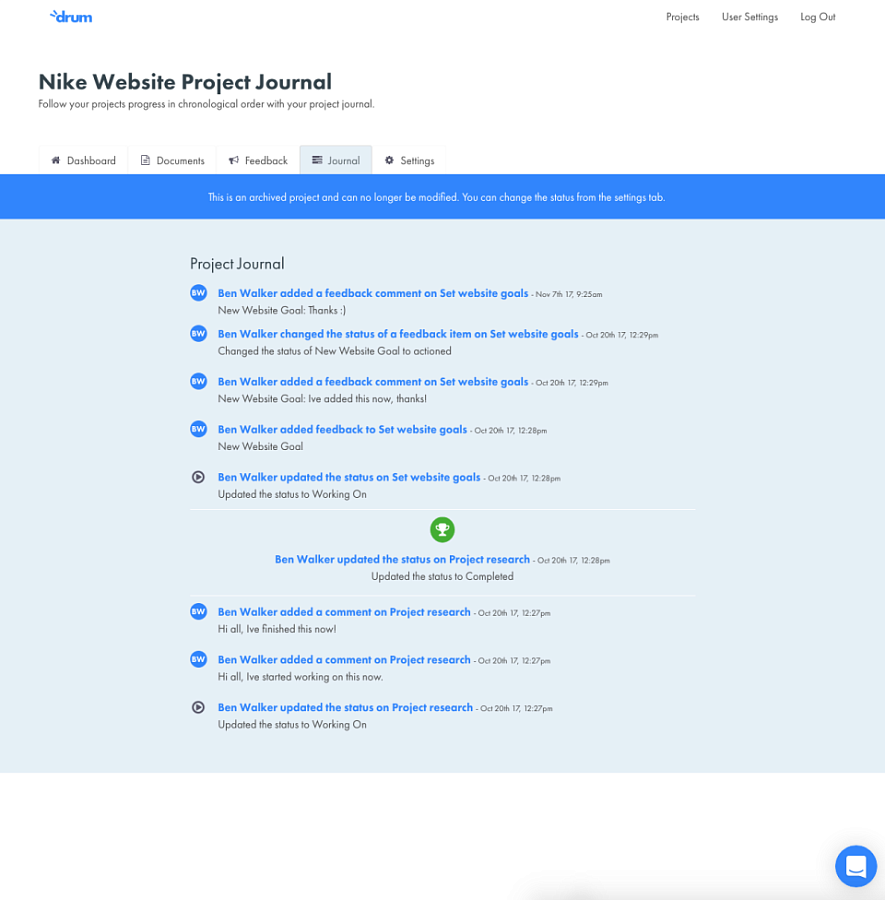The height and width of the screenshot is (900, 885).
Task: Open Nov 7th feedback comment on Set website goals
Action: coord(373,293)
